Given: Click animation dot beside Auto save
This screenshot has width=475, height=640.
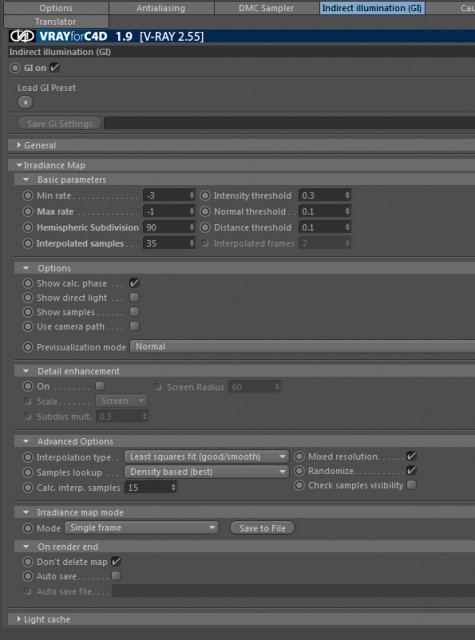Looking at the screenshot, I should point(27,576).
